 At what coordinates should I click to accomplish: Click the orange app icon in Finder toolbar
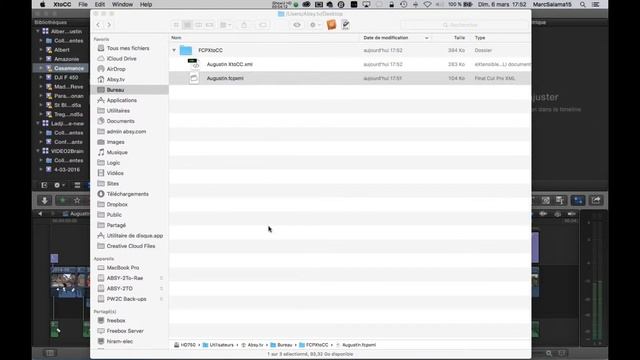tap(331, 24)
